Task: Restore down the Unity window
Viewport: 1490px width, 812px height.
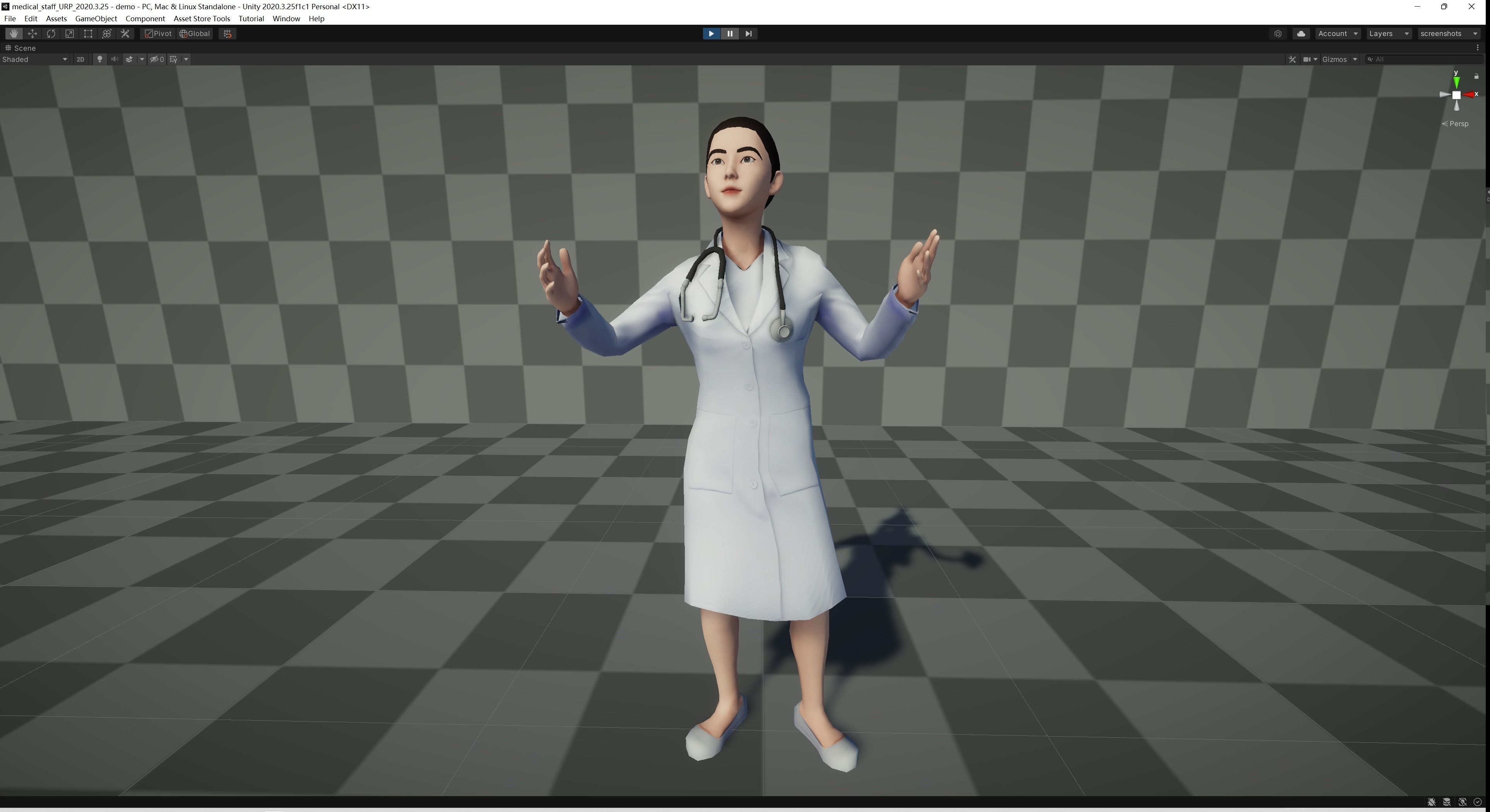Action: (1444, 6)
